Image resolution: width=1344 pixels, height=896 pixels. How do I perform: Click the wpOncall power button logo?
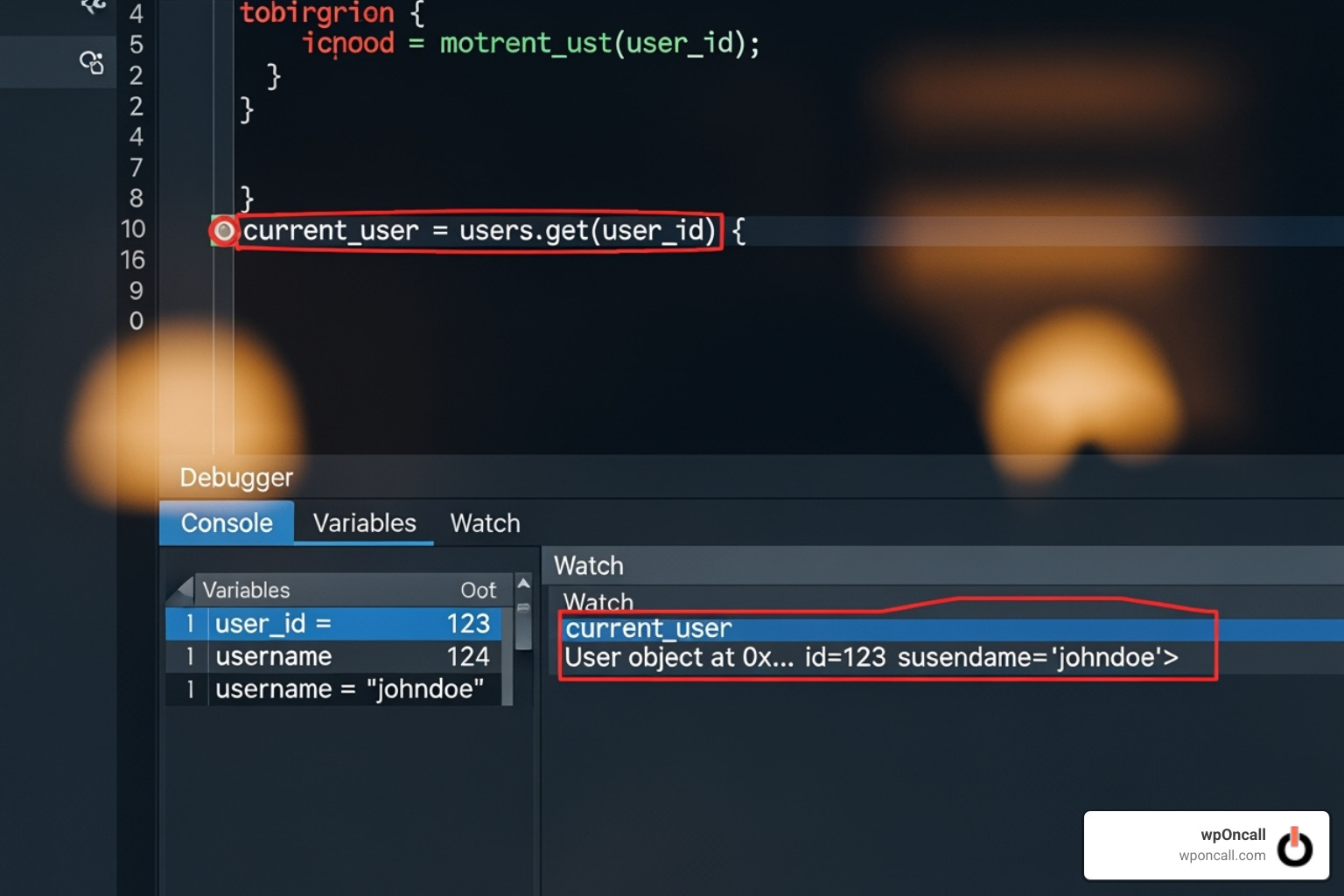[1295, 846]
